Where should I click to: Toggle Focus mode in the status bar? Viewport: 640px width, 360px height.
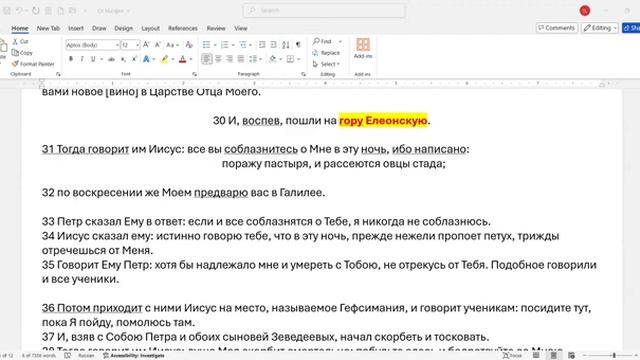(x=512, y=356)
